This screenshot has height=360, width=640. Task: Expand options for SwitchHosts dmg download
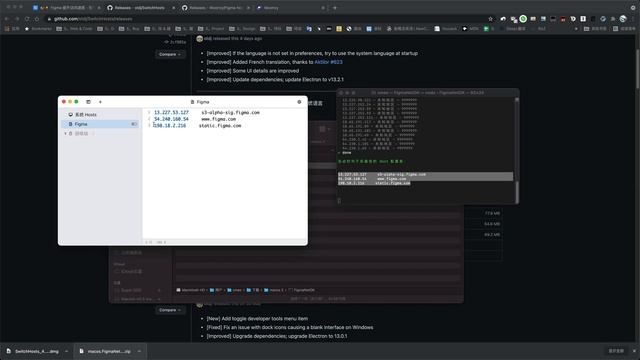coord(67,351)
